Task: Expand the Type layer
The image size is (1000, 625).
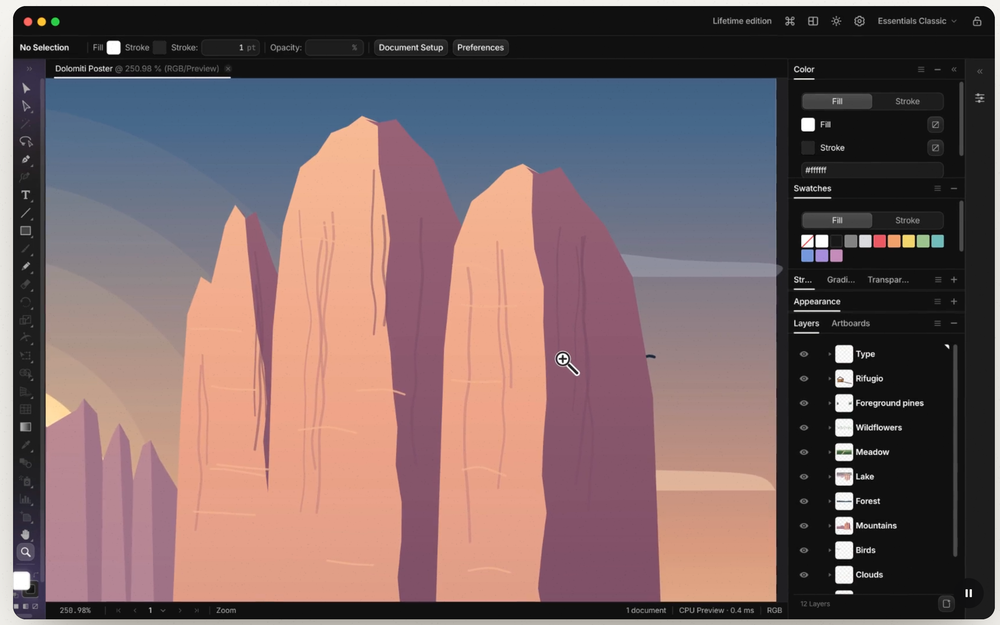Action: (829, 354)
